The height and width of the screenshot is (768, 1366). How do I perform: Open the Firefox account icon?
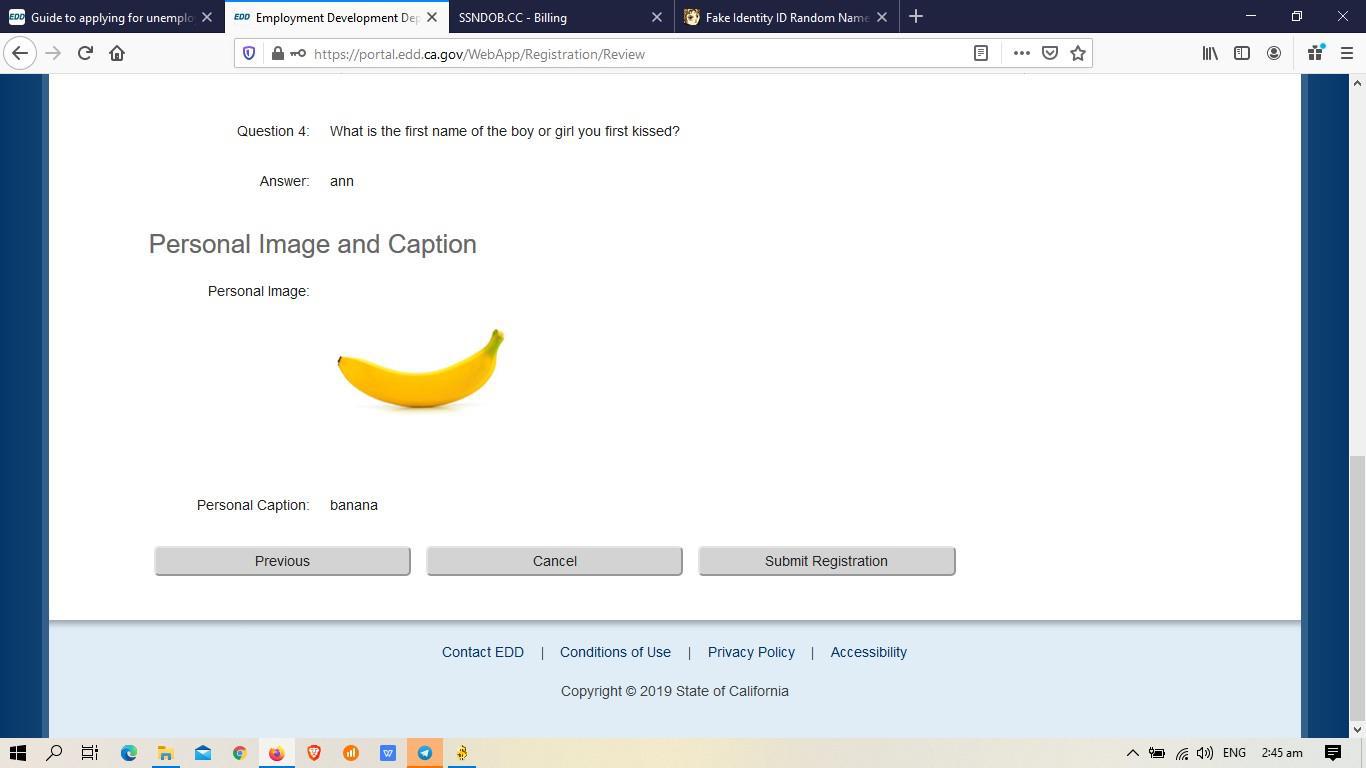[1274, 54]
